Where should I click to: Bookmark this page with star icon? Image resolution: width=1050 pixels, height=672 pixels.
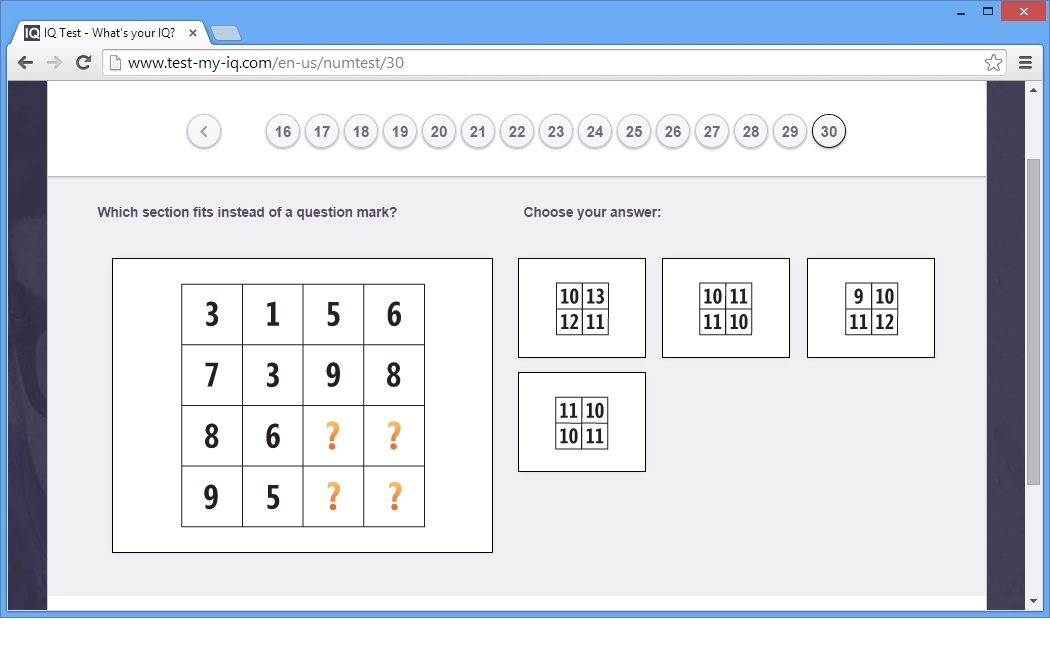[x=994, y=63]
